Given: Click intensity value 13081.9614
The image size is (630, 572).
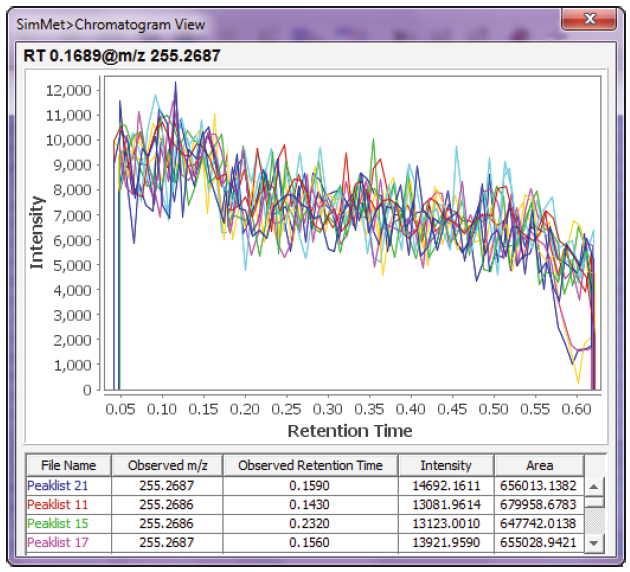Looking at the screenshot, I should tap(446, 505).
